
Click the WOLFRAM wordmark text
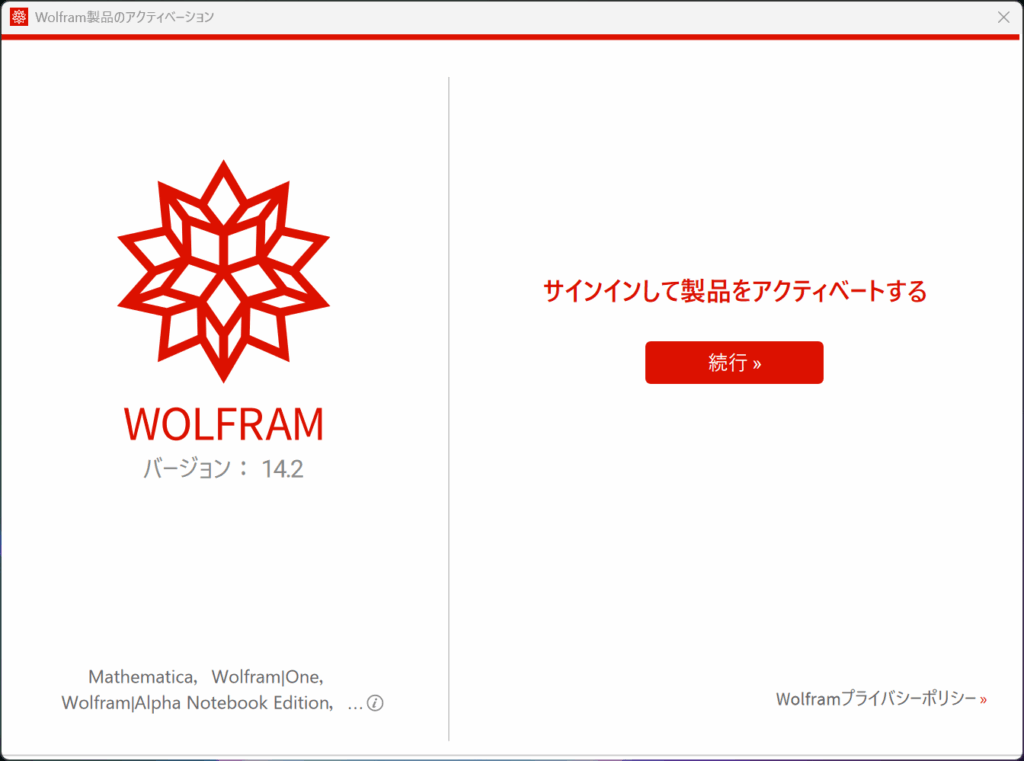point(223,424)
